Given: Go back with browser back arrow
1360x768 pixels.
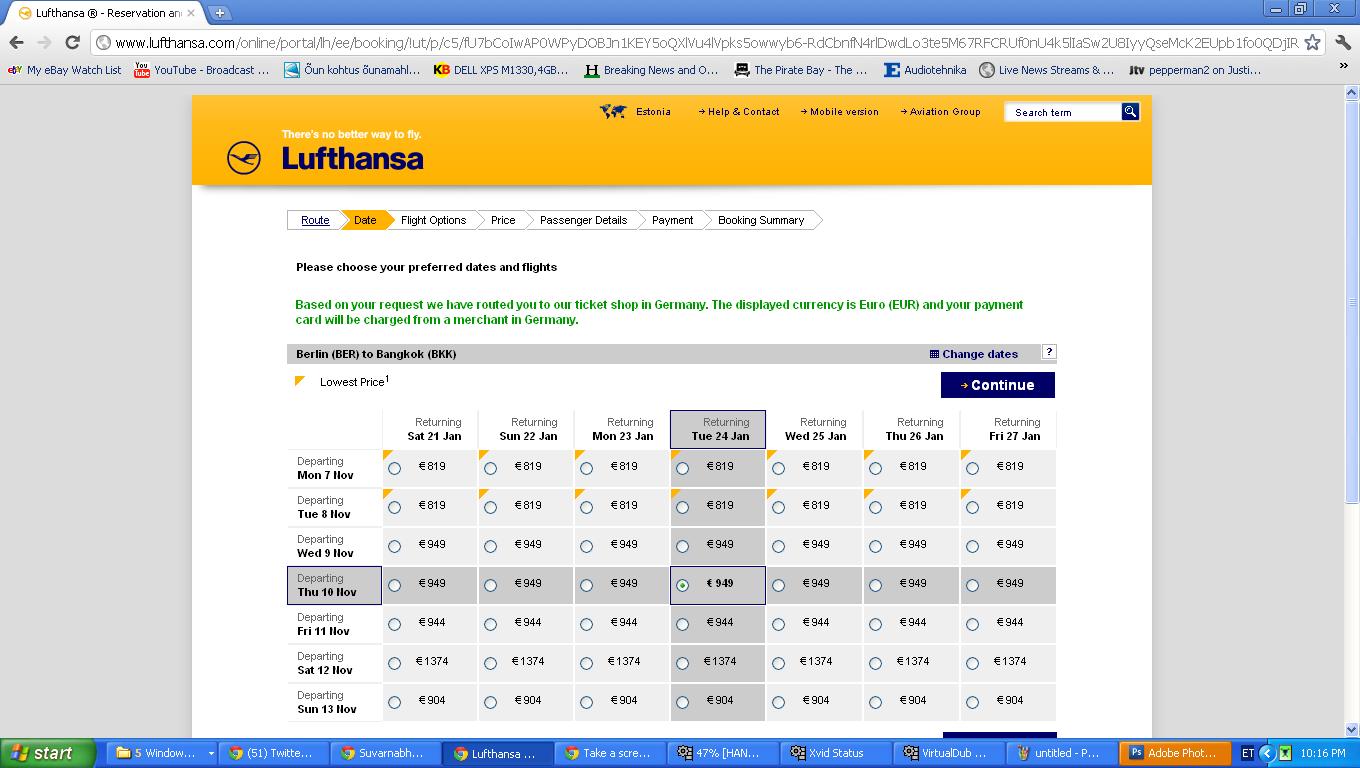Looking at the screenshot, I should (x=16, y=42).
